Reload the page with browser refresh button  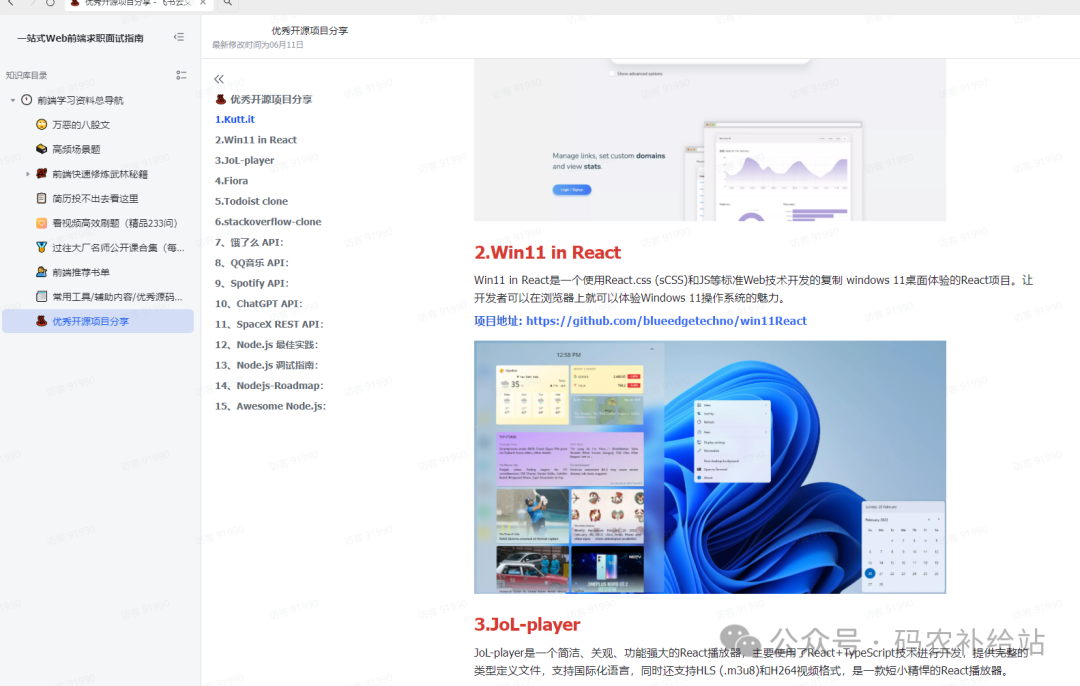[50, 3]
